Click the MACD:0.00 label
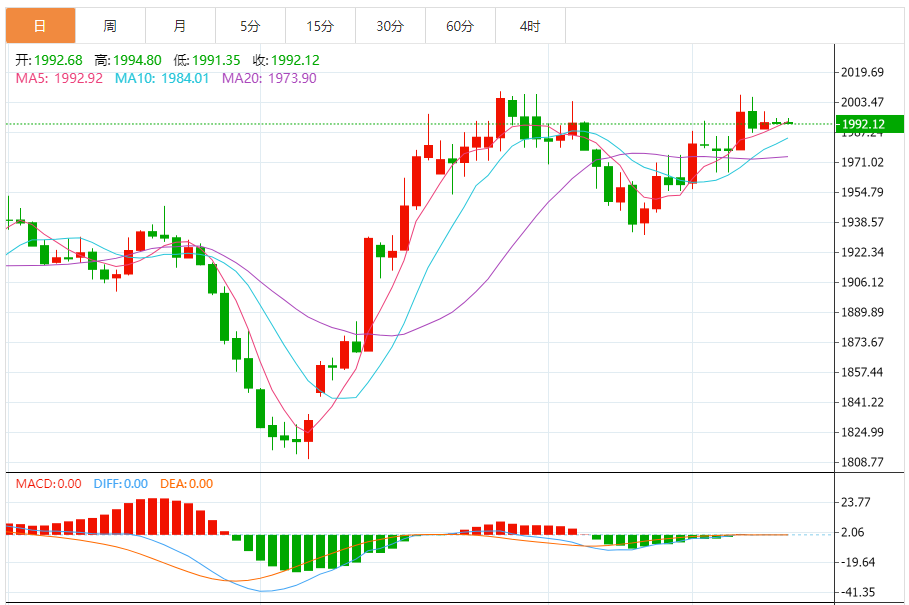The image size is (909, 605). 49,484
